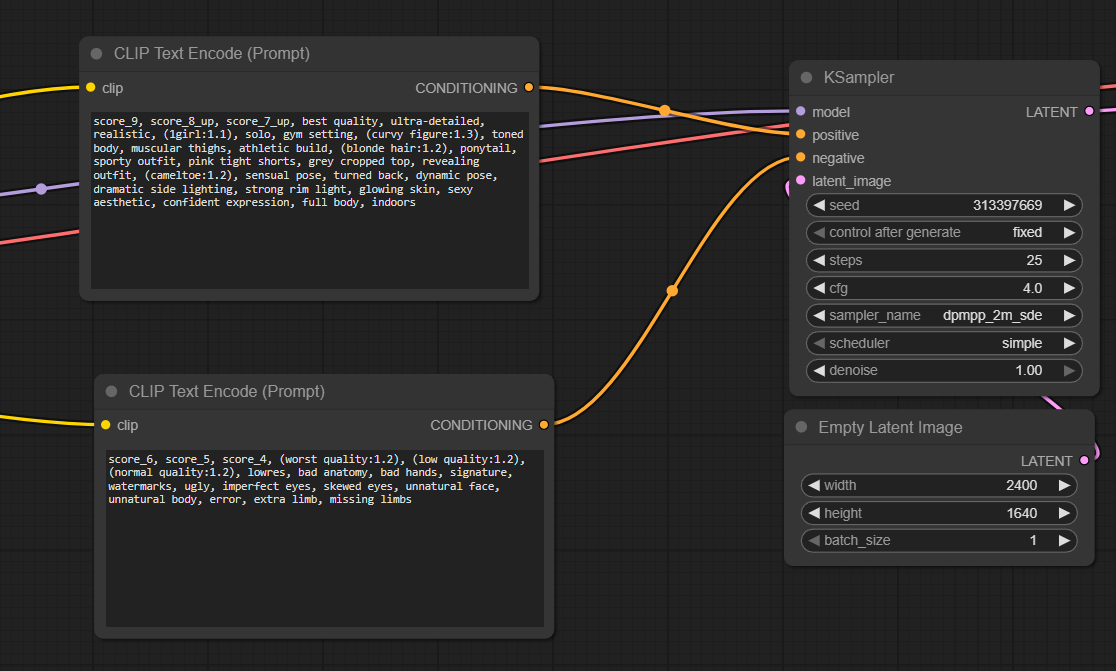
Task: Click the LATENT output port of KSampler
Action: (1089, 112)
